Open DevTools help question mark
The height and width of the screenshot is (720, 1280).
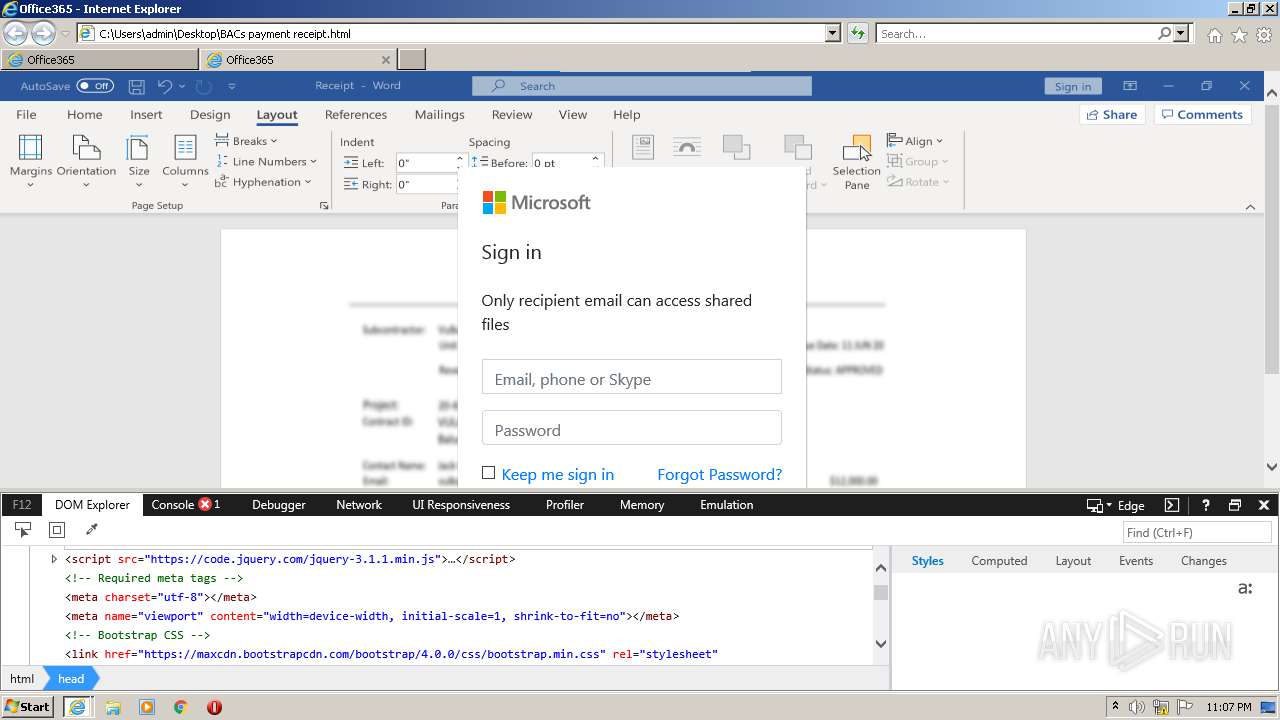point(1206,505)
